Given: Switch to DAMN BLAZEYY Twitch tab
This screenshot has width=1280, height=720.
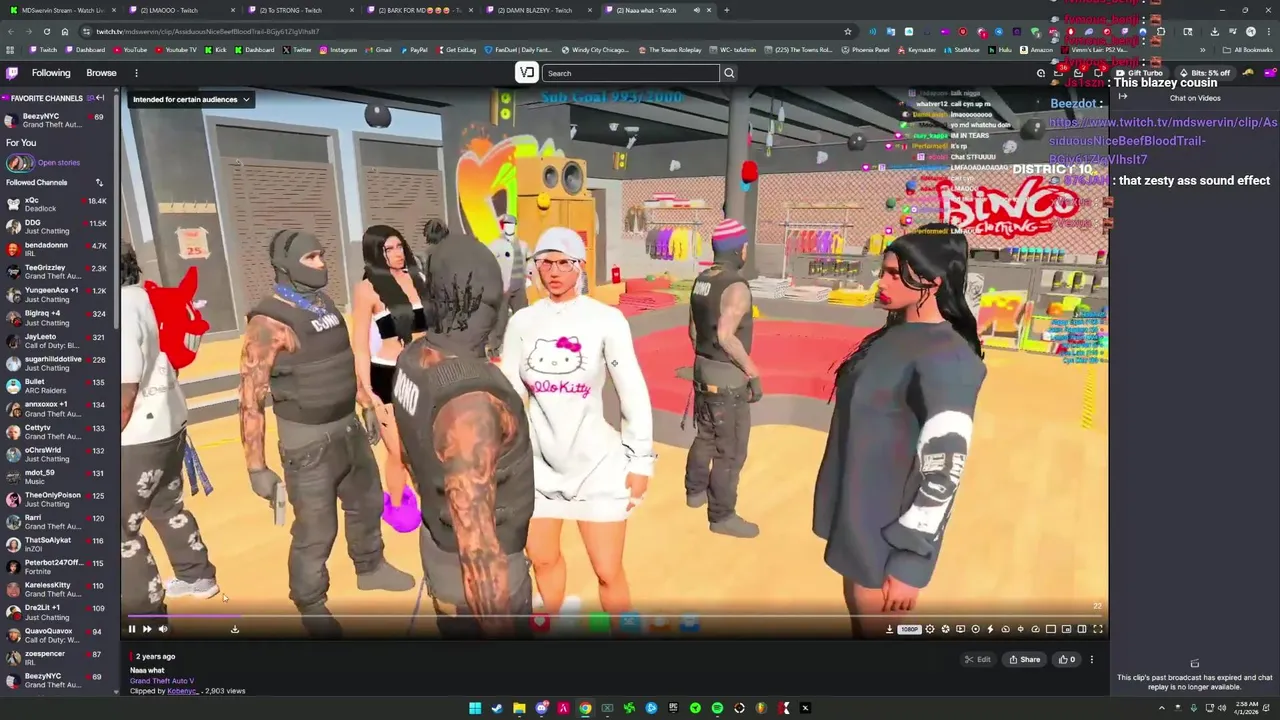Looking at the screenshot, I should point(540,10).
